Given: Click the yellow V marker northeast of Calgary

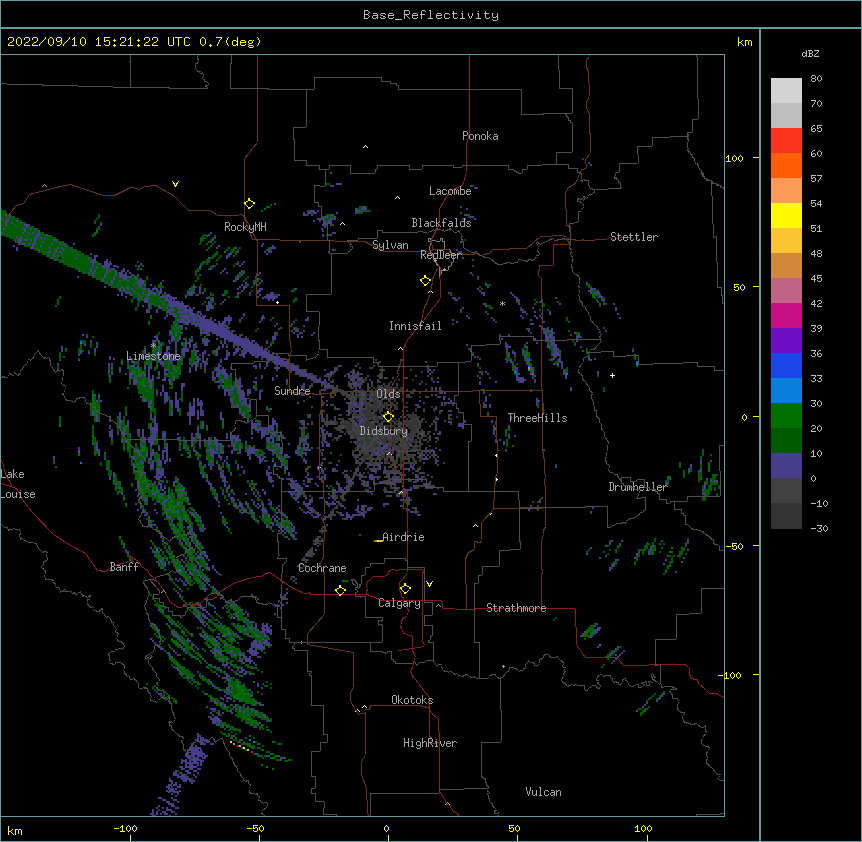Looking at the screenshot, I should coord(429,584).
